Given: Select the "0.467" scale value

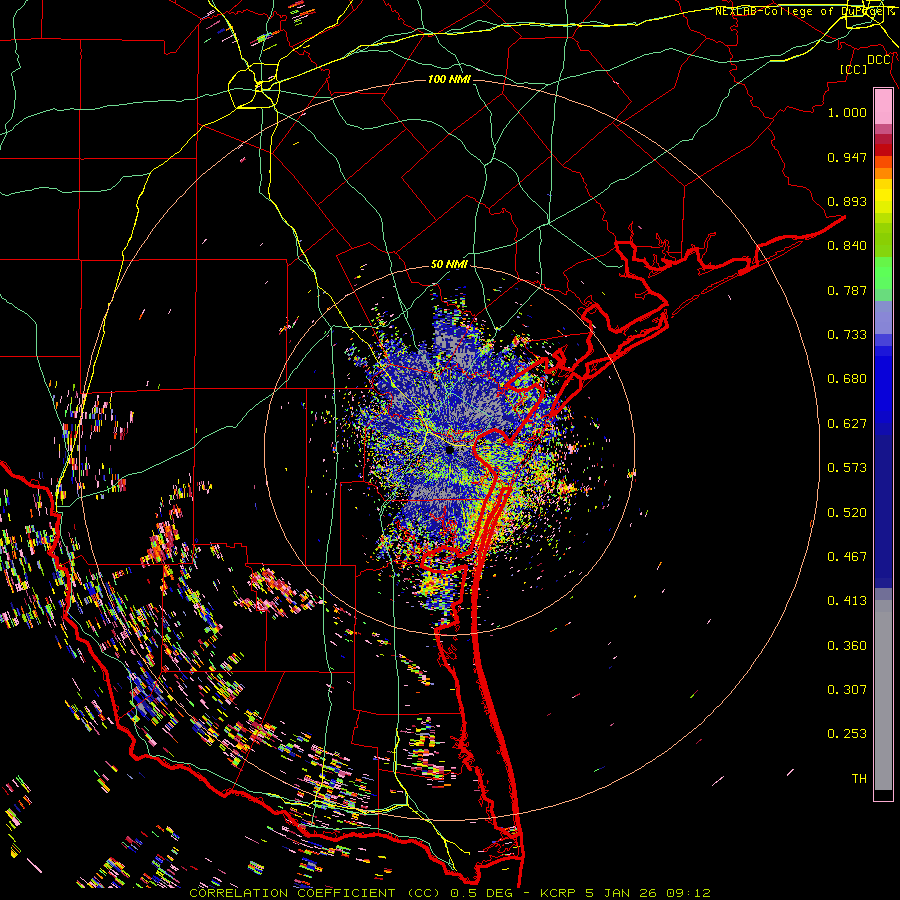Looking at the screenshot, I should [847, 557].
